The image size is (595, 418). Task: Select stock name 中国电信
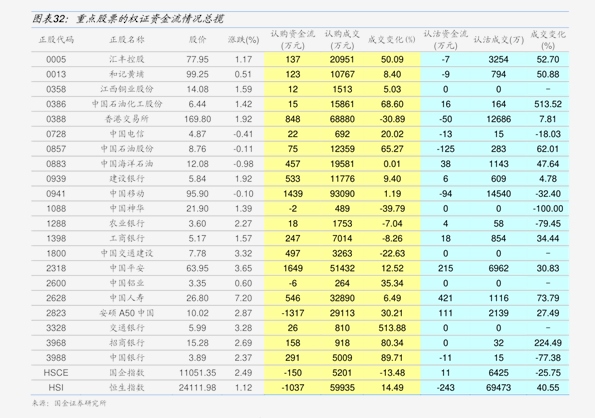click(127, 134)
